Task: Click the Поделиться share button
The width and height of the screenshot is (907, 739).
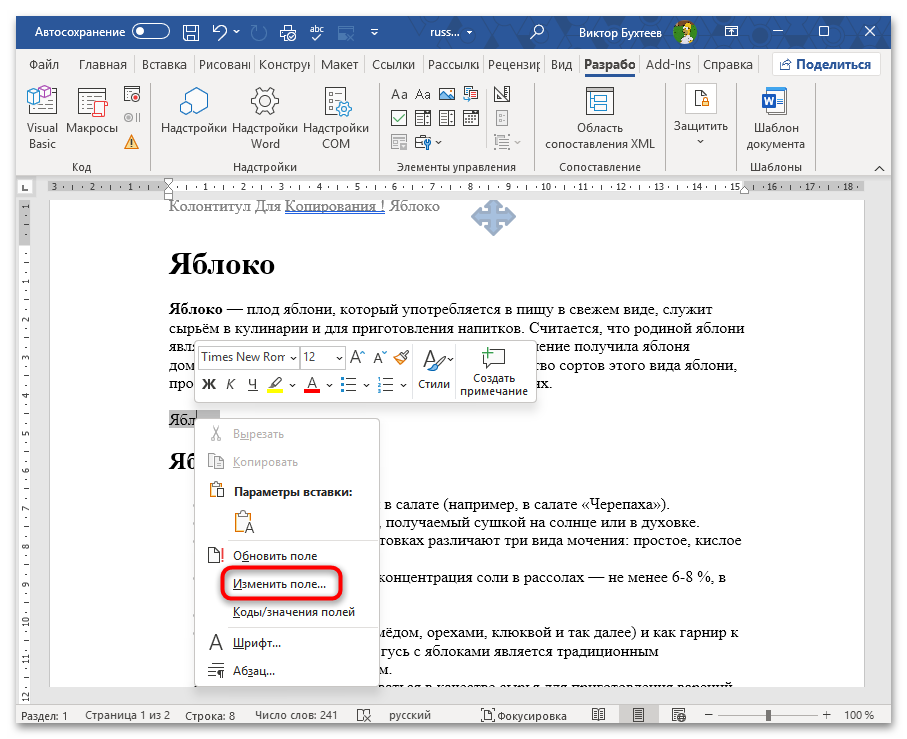Action: pyautogui.click(x=826, y=64)
